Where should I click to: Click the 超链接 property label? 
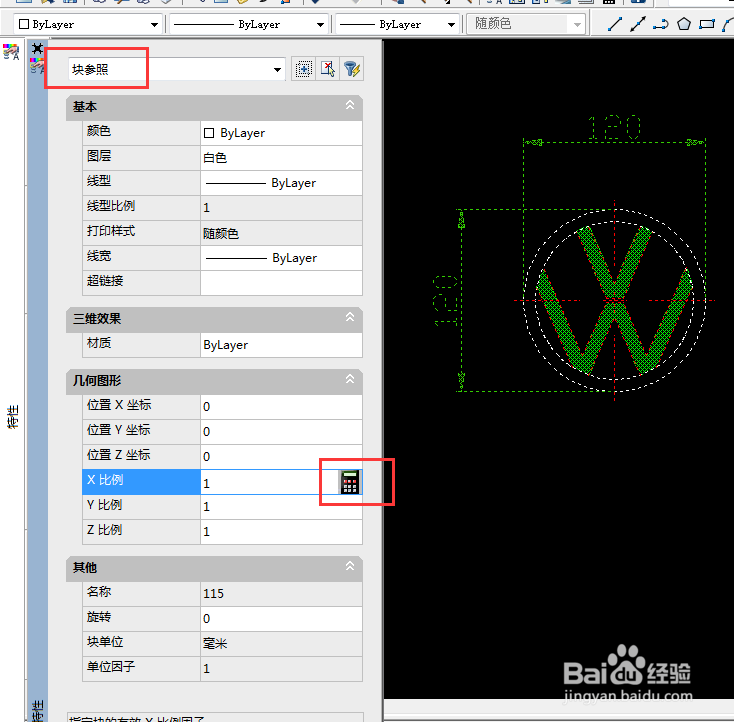[x=105, y=280]
